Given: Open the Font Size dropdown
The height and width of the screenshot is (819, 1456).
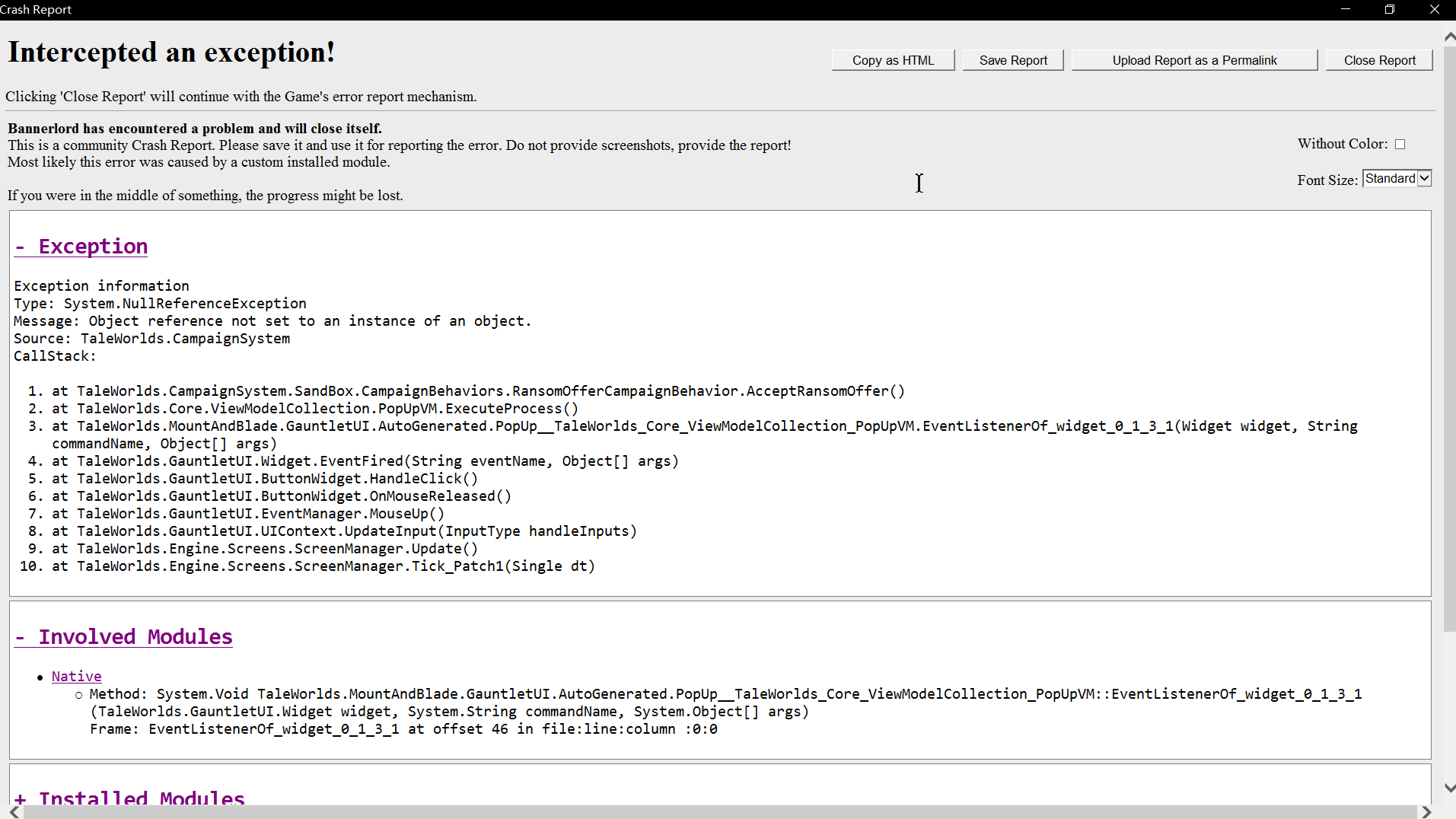Looking at the screenshot, I should pyautogui.click(x=1397, y=178).
